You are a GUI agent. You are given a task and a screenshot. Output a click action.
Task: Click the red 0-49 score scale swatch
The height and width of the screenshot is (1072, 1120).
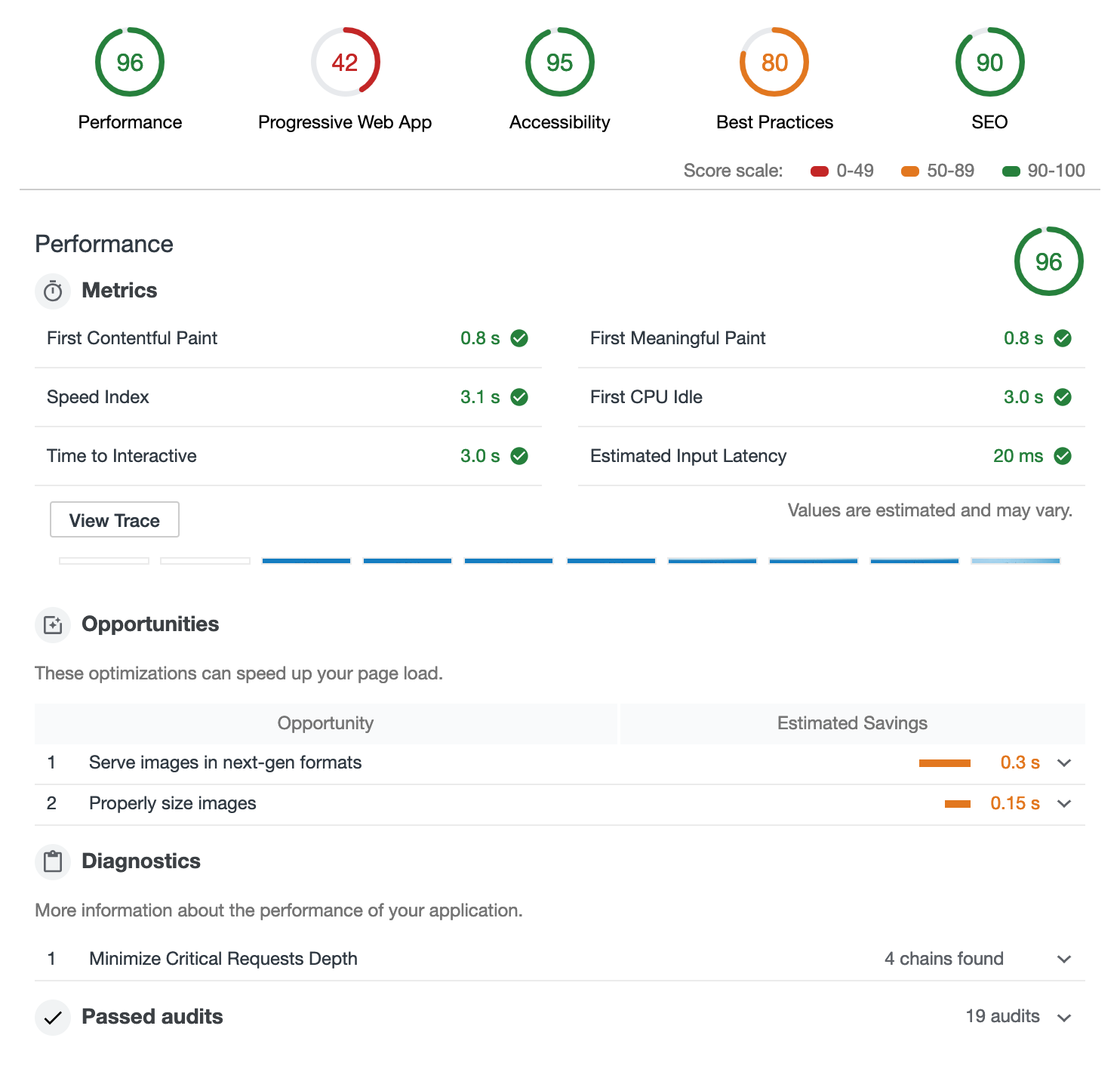pos(820,171)
